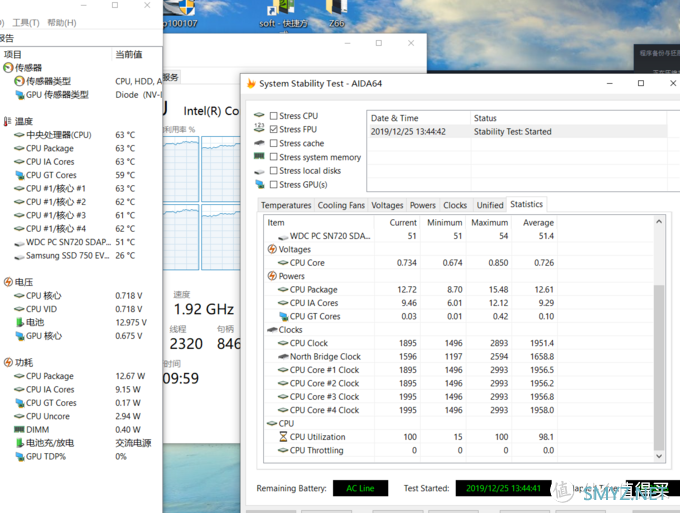Select the CPU Uncore power row
The height and width of the screenshot is (513, 680).
coord(81,416)
